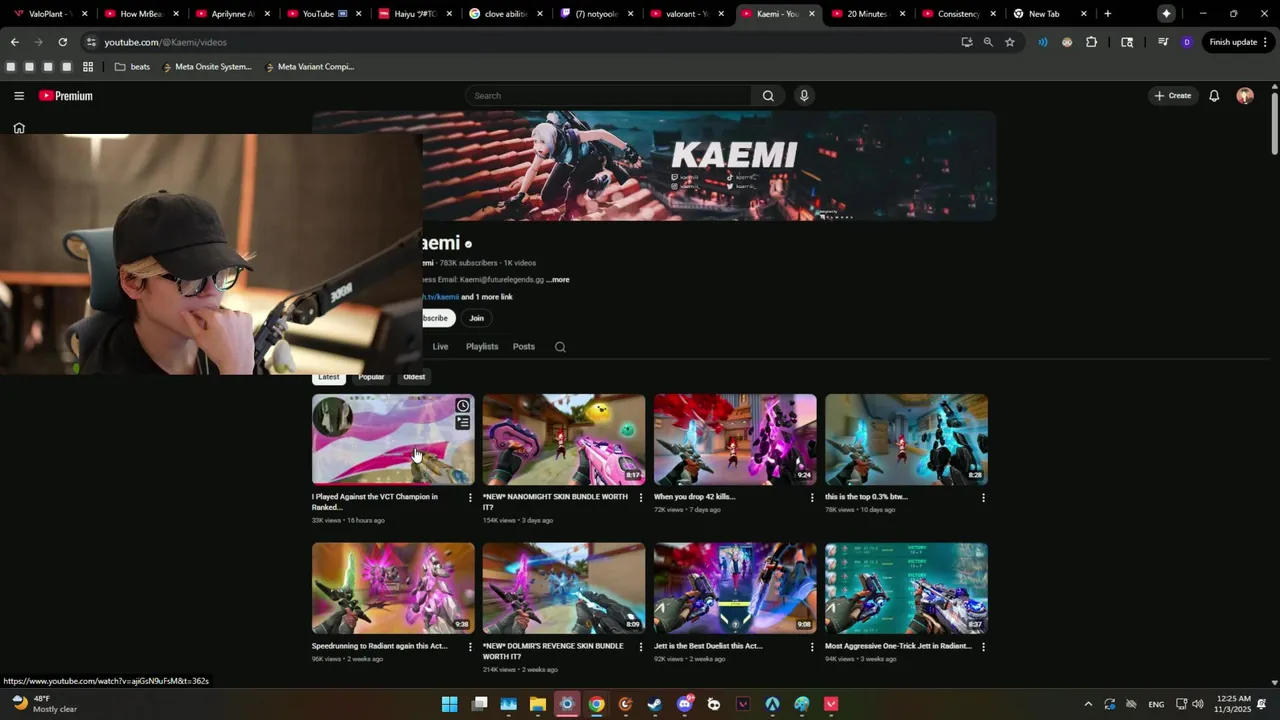
Task: Expand channel description with ...more
Action: [x=558, y=280]
